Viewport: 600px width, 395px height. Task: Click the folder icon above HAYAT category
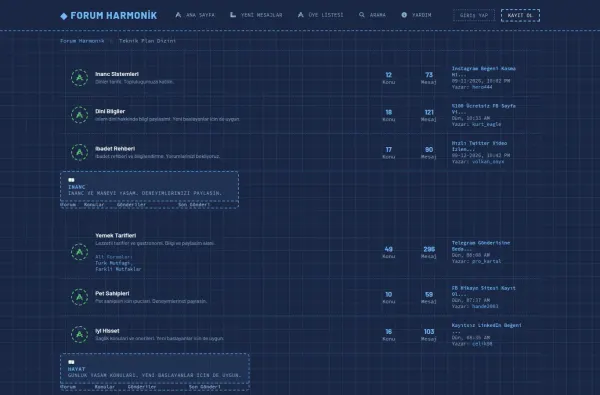point(71,362)
